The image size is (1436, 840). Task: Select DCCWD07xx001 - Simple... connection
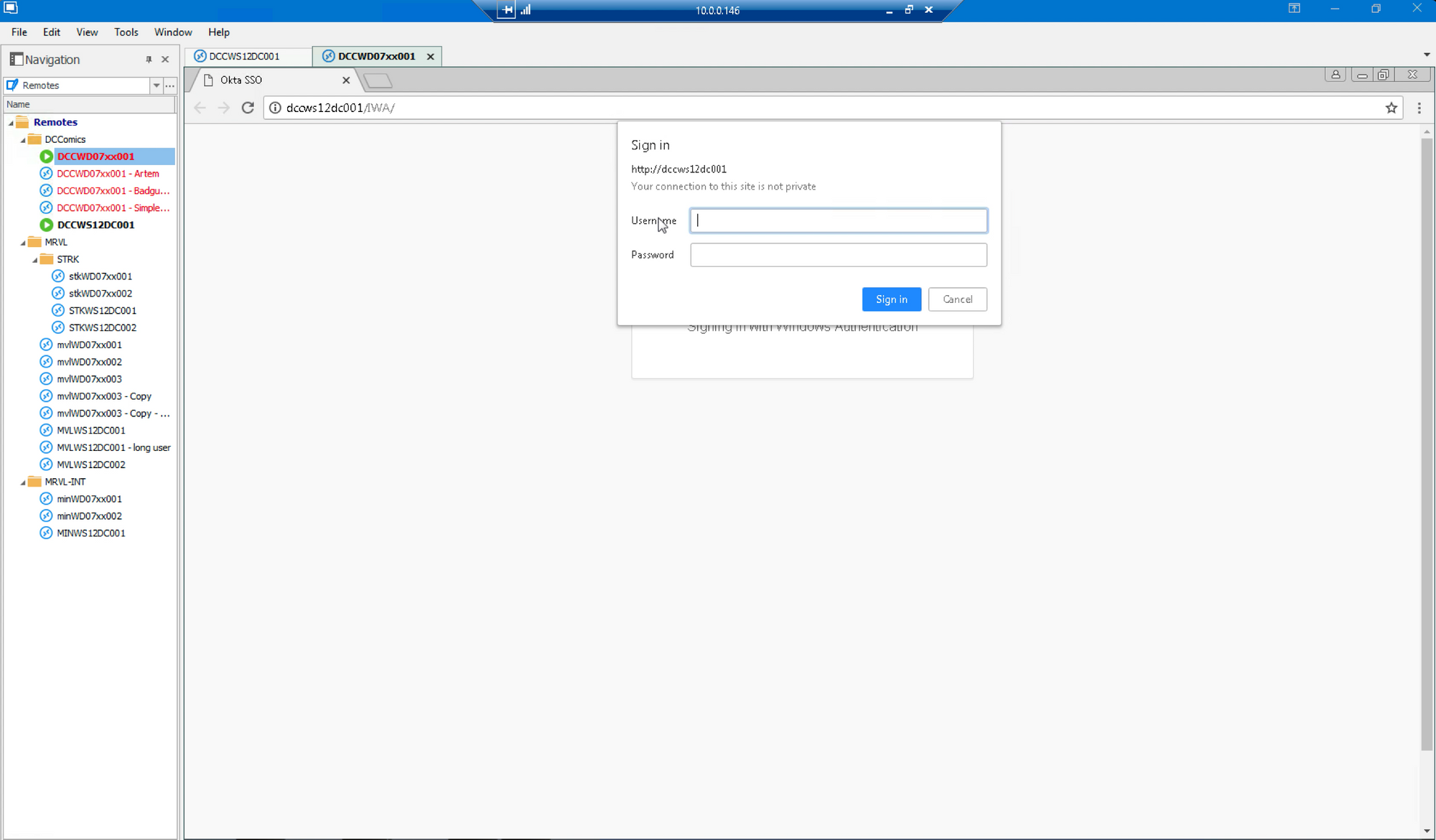pyautogui.click(x=113, y=208)
